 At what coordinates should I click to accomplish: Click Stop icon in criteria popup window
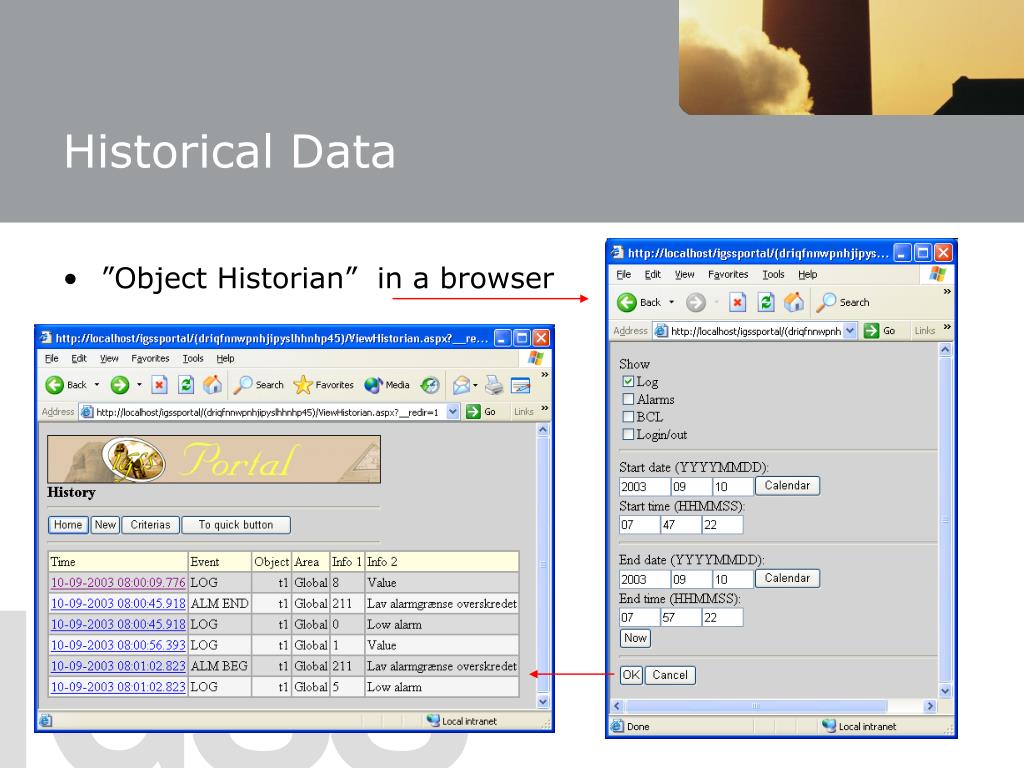click(737, 302)
